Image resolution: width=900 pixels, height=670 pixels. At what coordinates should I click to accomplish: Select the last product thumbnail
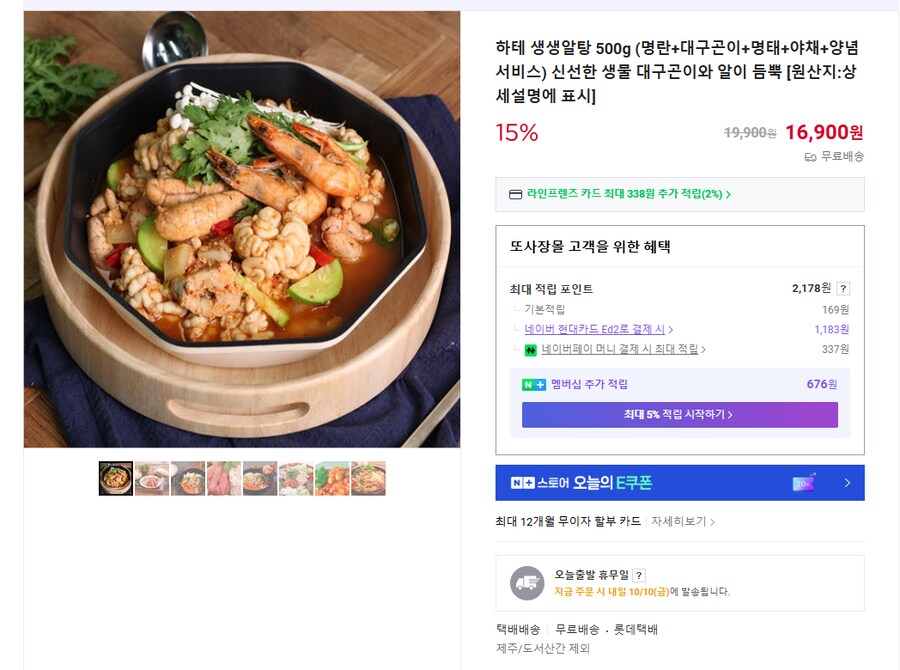368,478
